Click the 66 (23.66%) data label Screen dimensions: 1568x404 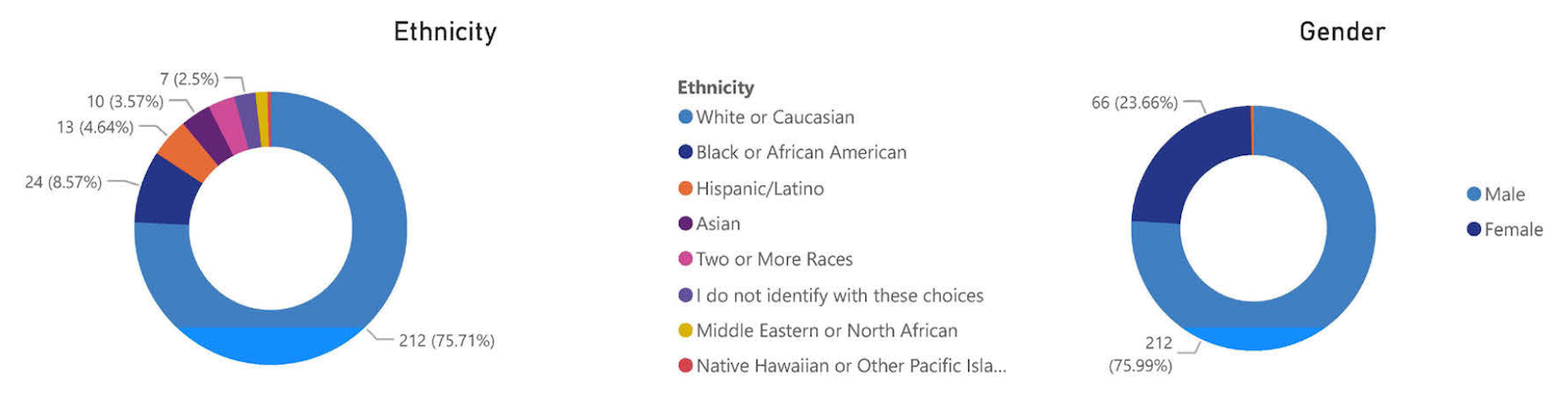pos(1134,103)
